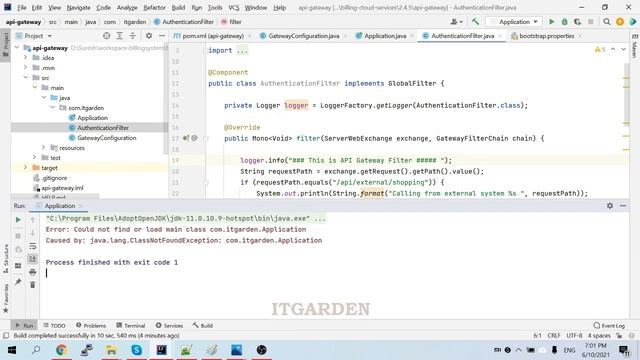Collapse the api-gateway project root
640x360 pixels.
pyautogui.click(x=17, y=48)
